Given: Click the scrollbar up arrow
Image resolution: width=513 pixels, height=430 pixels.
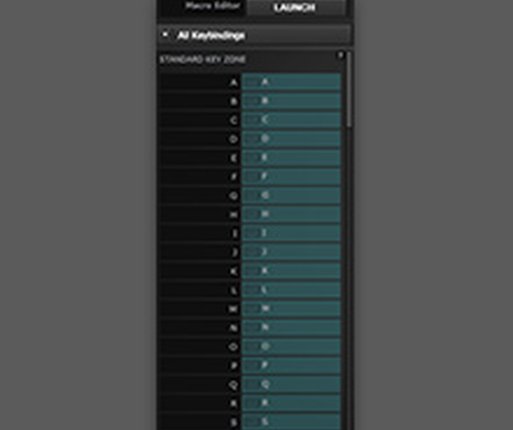Looking at the screenshot, I should (x=341, y=55).
